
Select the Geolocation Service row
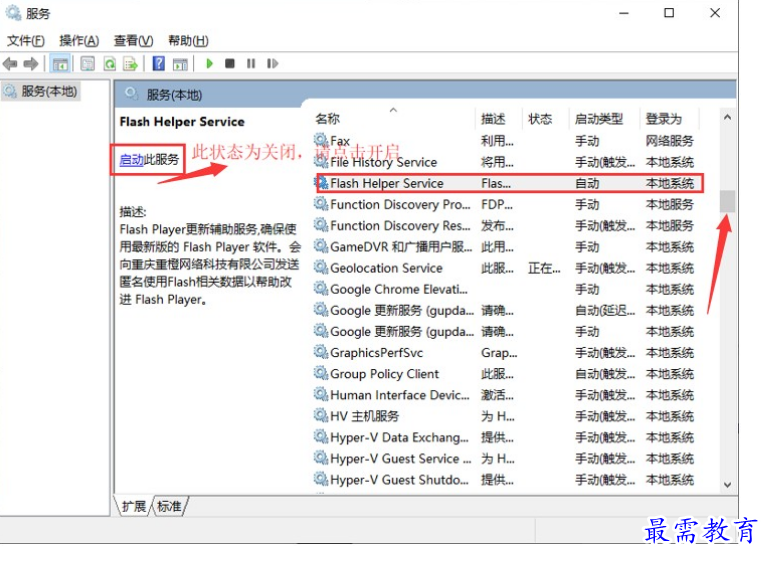point(506,268)
